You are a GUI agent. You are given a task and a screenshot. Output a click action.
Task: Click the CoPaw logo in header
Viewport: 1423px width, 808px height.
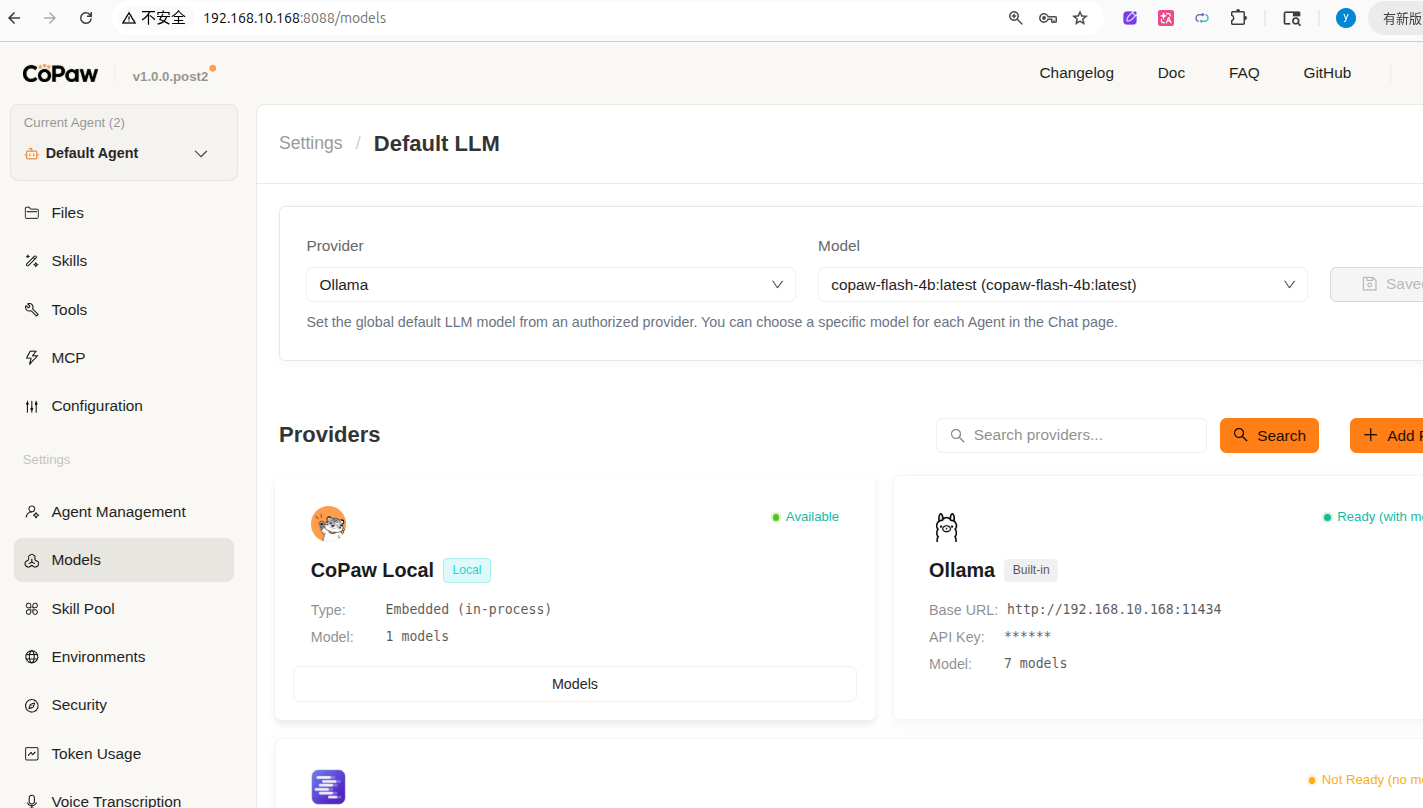point(60,74)
